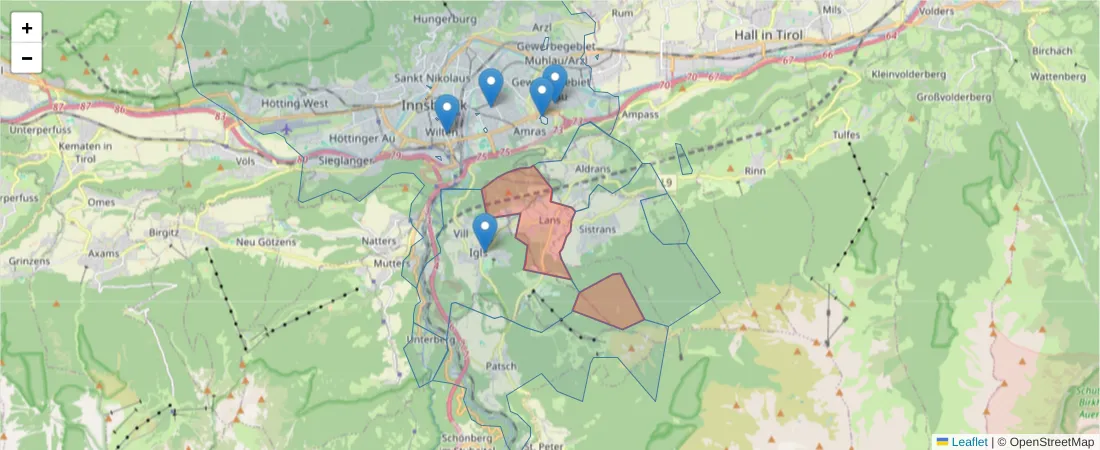The width and height of the screenshot is (1100, 450).
Task: Click the 'Hall in Tirol' label
Action: (x=768, y=34)
